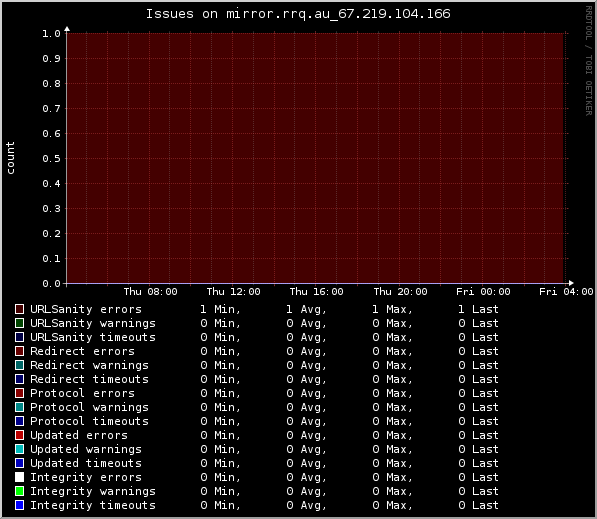Click the Redirect warnings teal swatch
Viewport: 597px width, 519px height.
point(19,365)
